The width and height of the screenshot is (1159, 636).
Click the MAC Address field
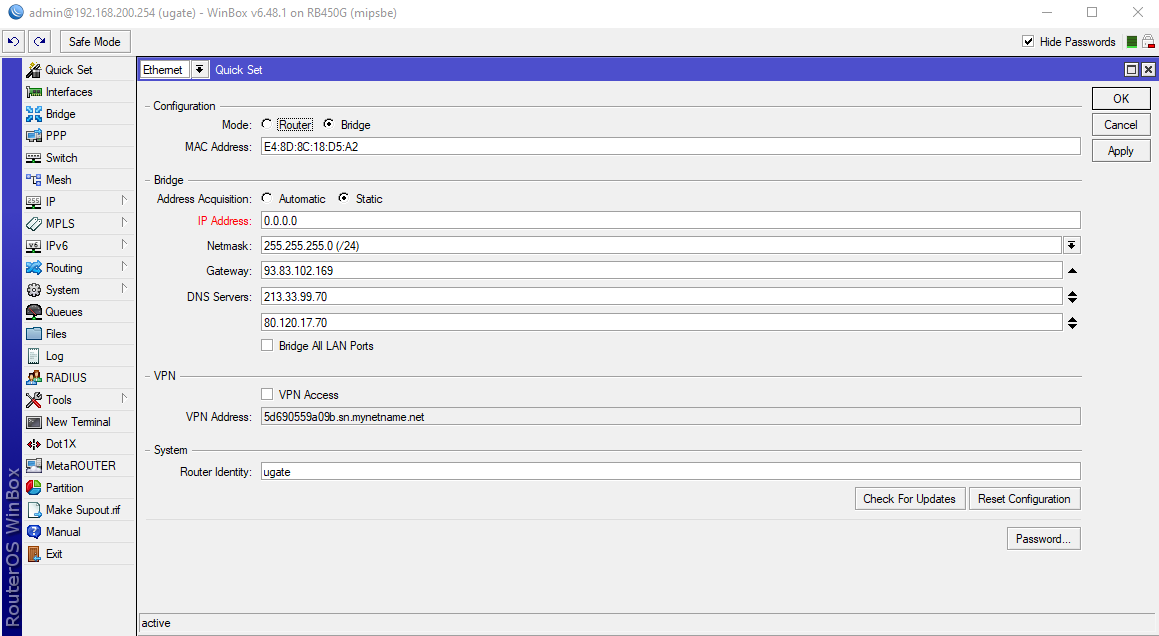pyautogui.click(x=670, y=146)
